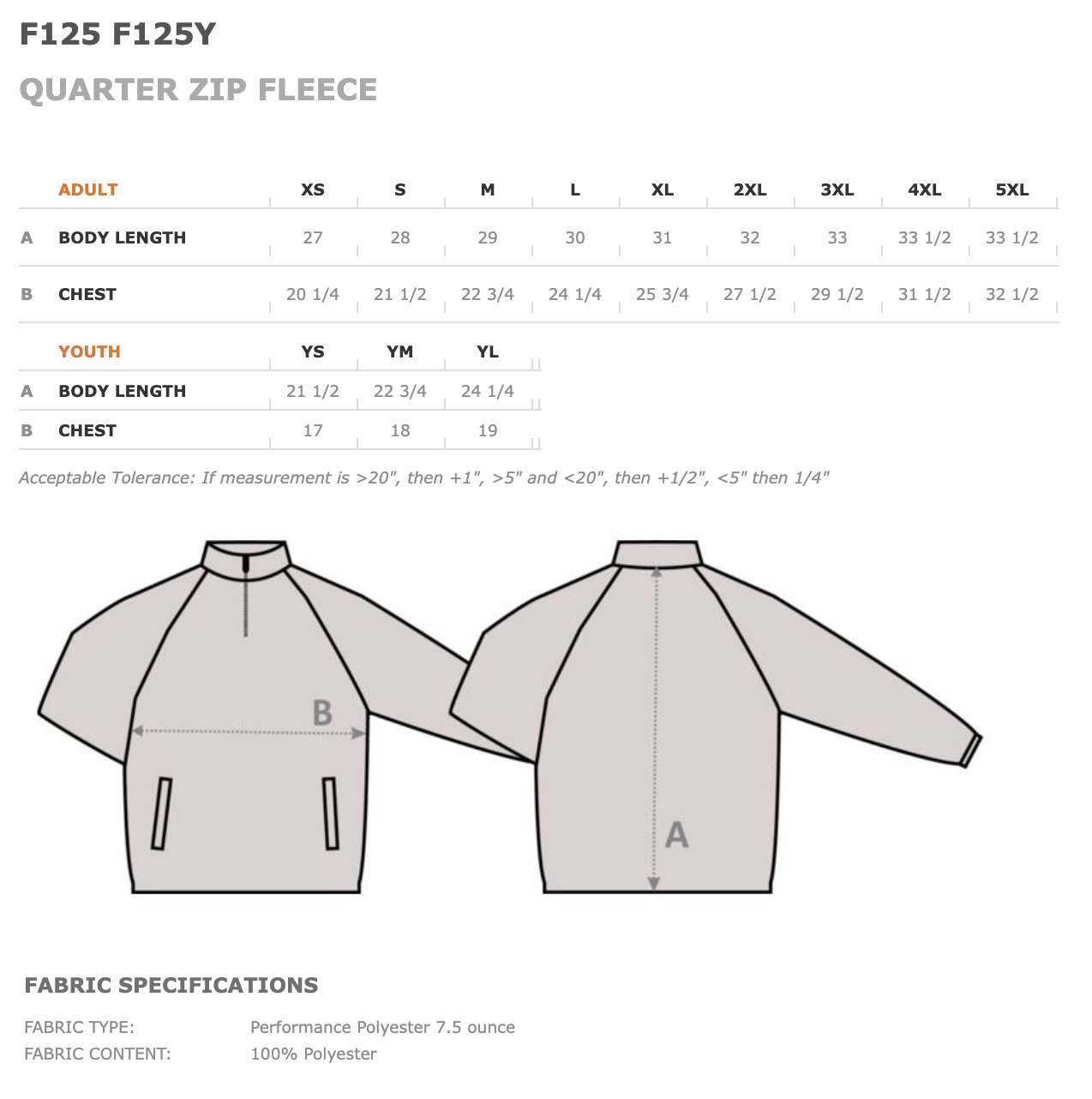The height and width of the screenshot is (1099, 1092).
Task: Select the Performance Polyester 7.5 ounce text
Action: pyautogui.click(x=382, y=1028)
